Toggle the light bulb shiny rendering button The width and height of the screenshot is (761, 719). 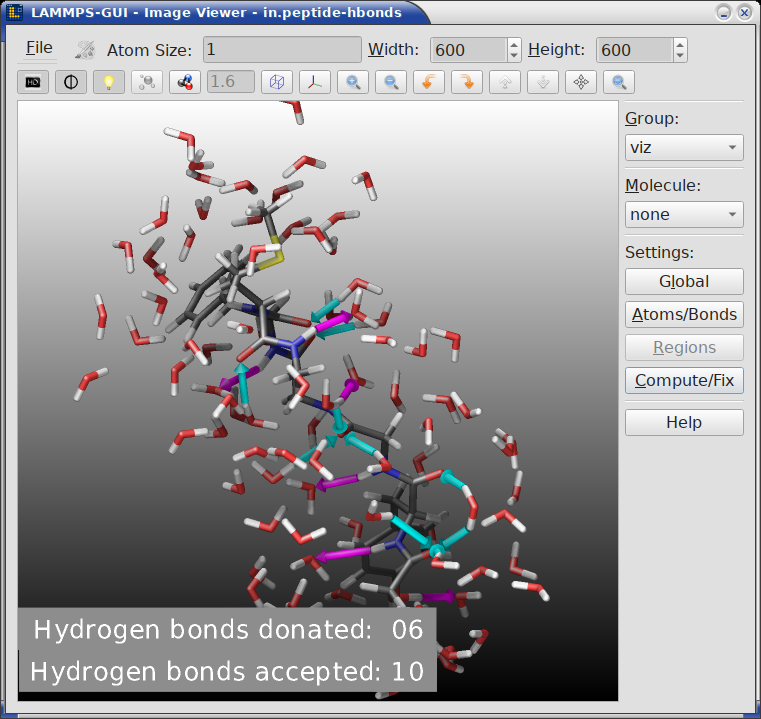click(x=109, y=82)
